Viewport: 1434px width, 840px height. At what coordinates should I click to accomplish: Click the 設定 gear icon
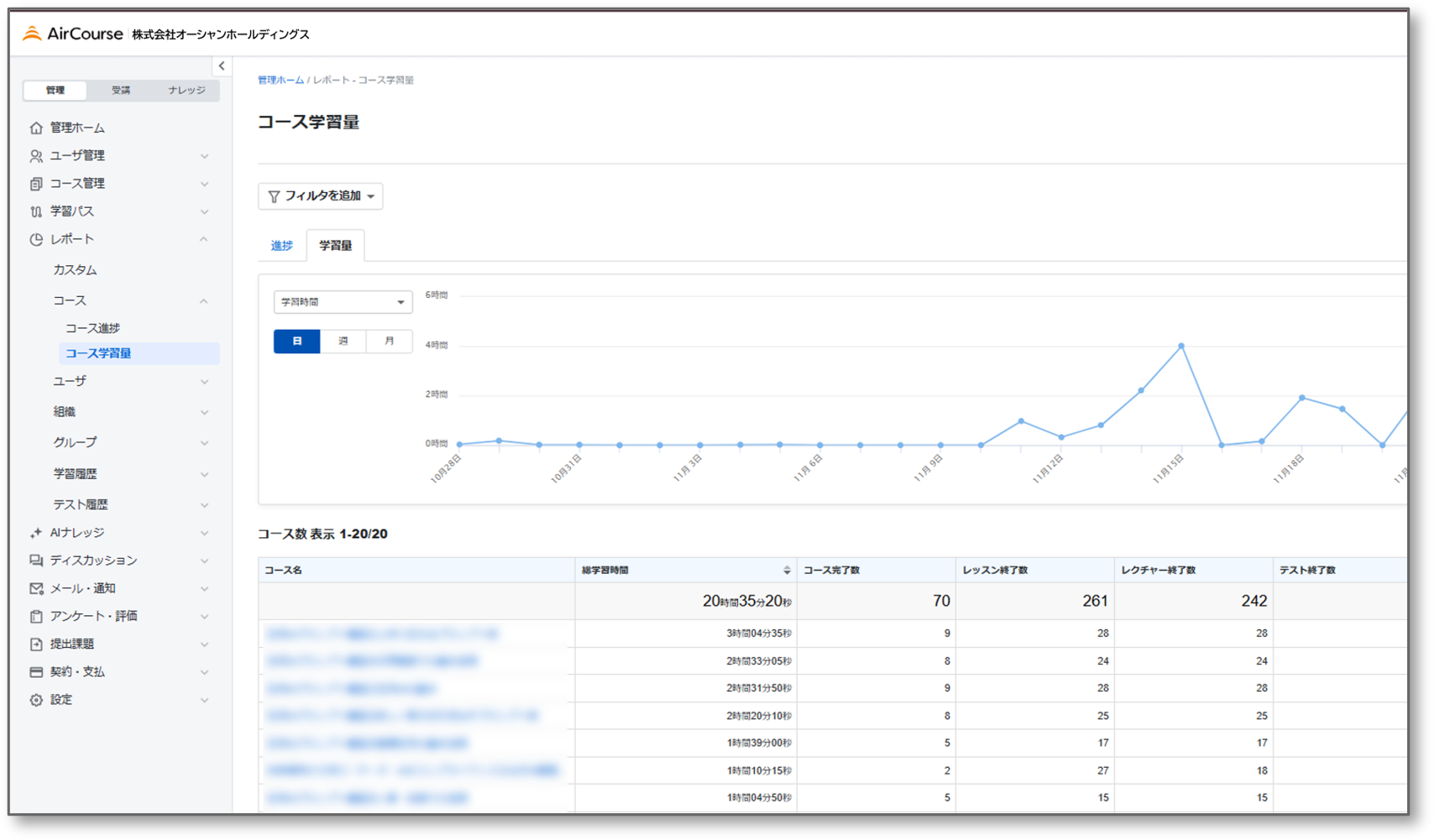36,700
